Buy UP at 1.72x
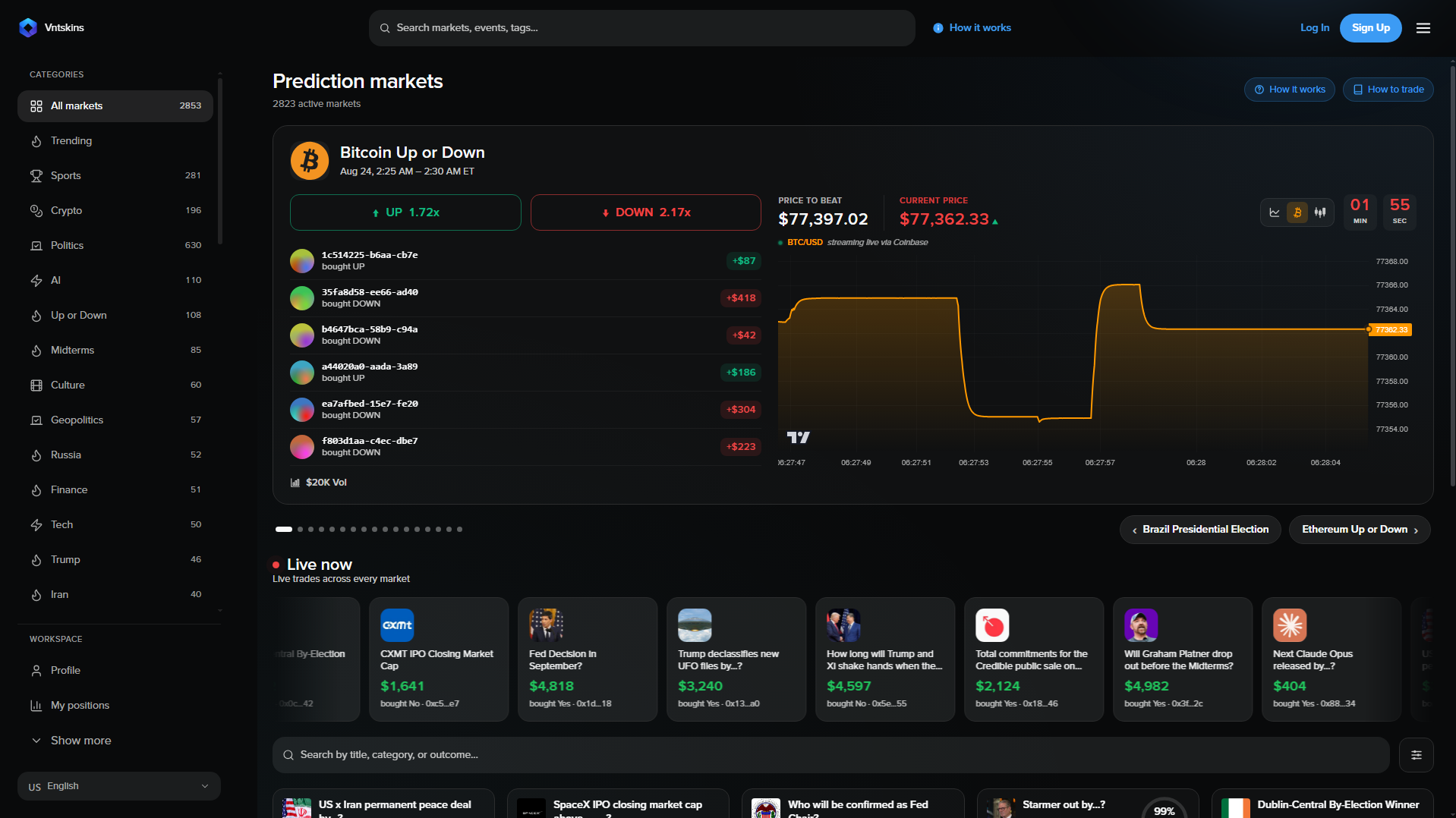 click(405, 212)
